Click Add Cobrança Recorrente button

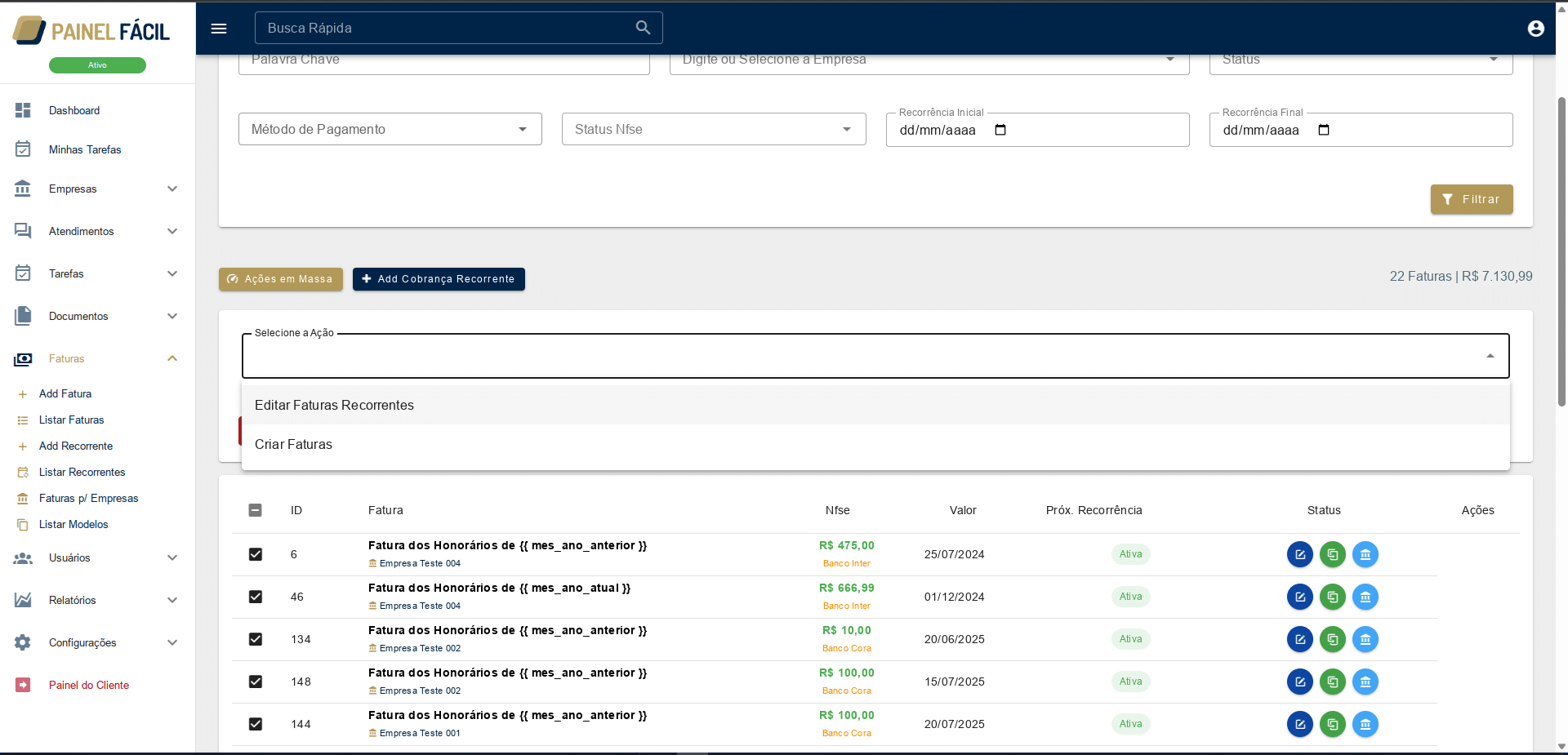(x=439, y=279)
